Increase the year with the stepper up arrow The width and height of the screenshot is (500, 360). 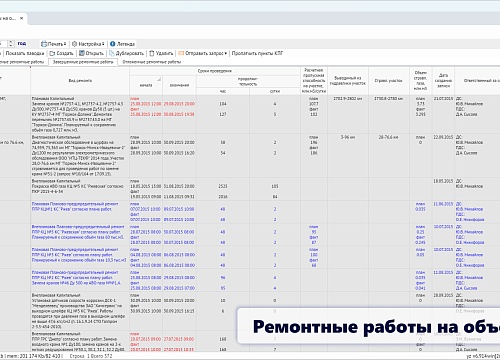pos(11,42)
